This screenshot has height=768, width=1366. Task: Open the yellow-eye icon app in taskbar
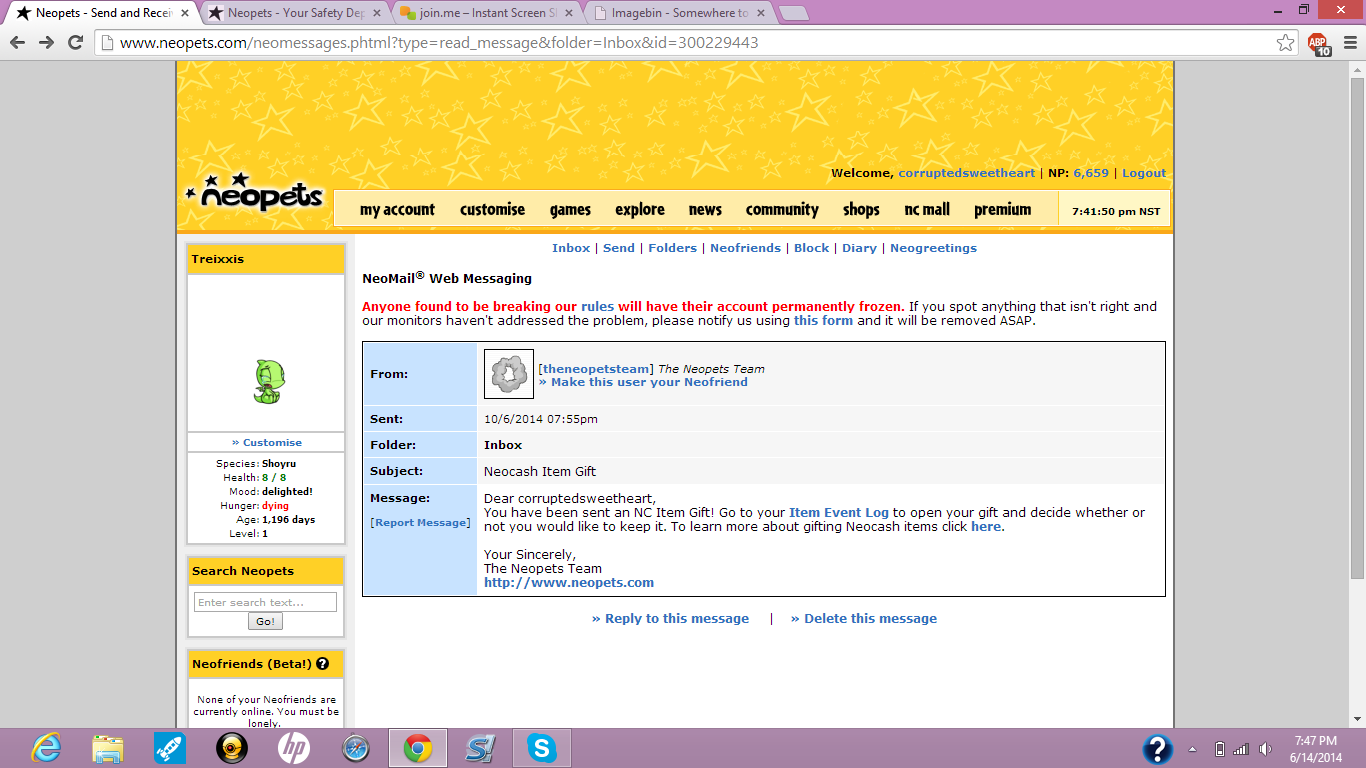tap(231, 748)
